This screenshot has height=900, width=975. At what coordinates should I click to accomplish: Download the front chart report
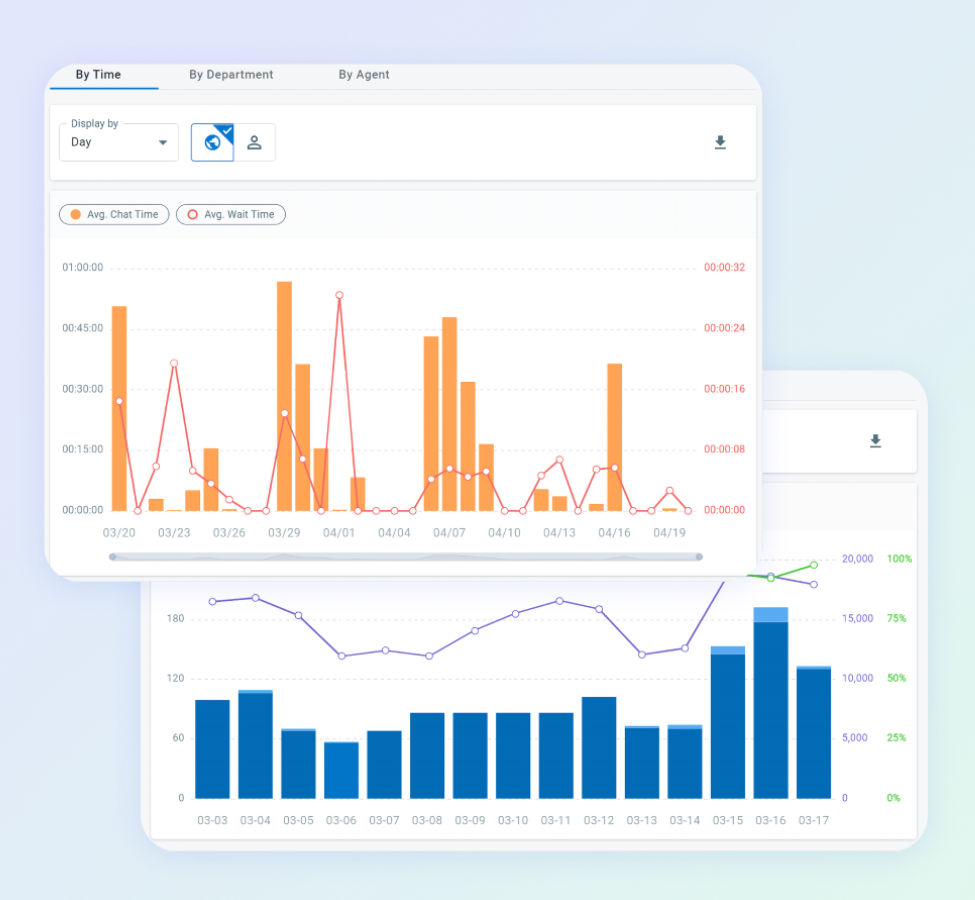(720, 142)
